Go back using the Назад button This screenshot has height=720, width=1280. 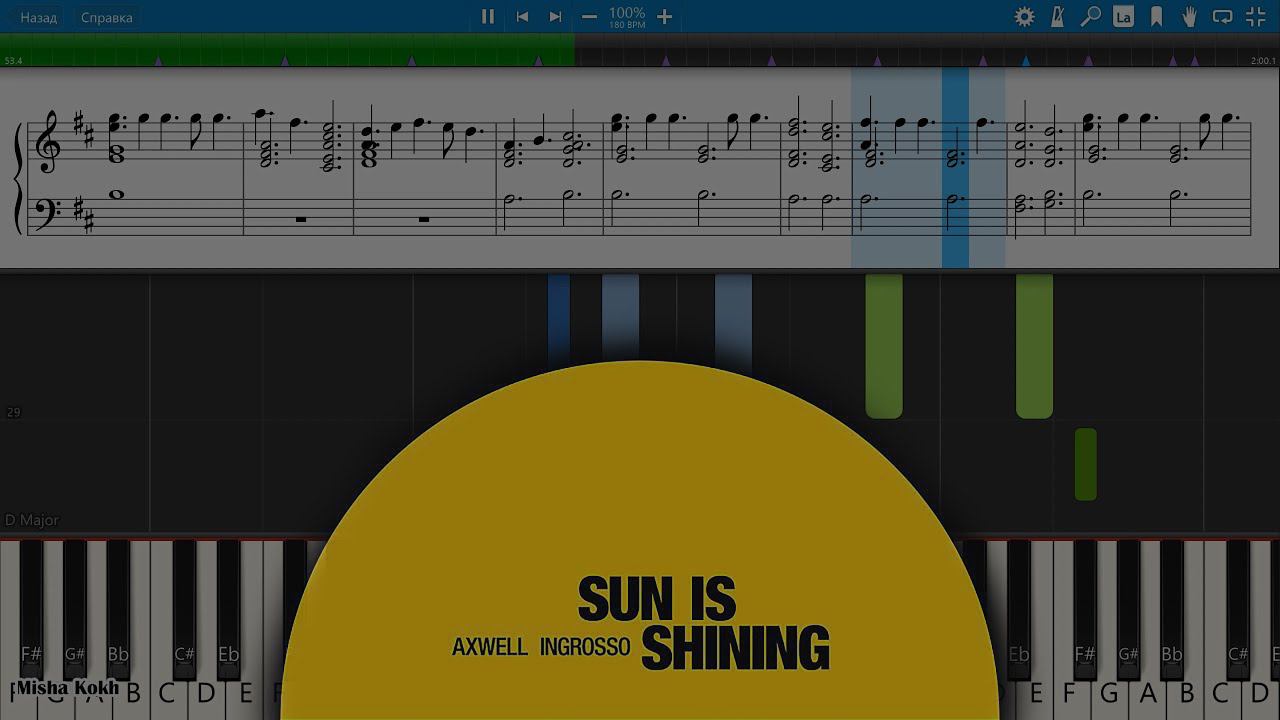coord(38,17)
